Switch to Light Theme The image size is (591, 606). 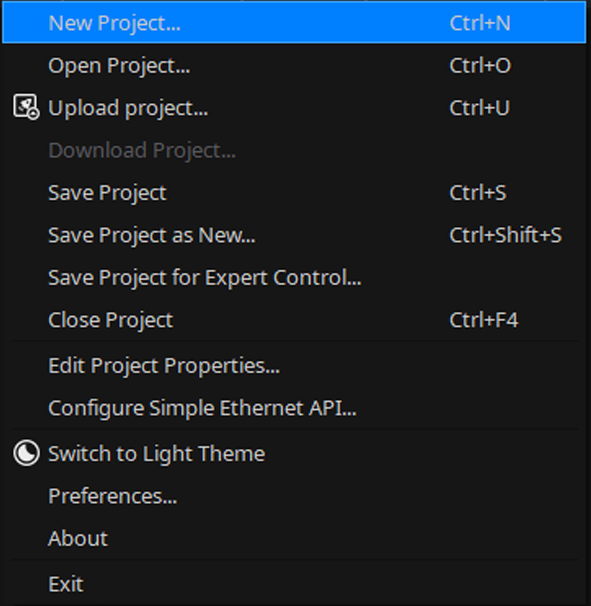294,453
